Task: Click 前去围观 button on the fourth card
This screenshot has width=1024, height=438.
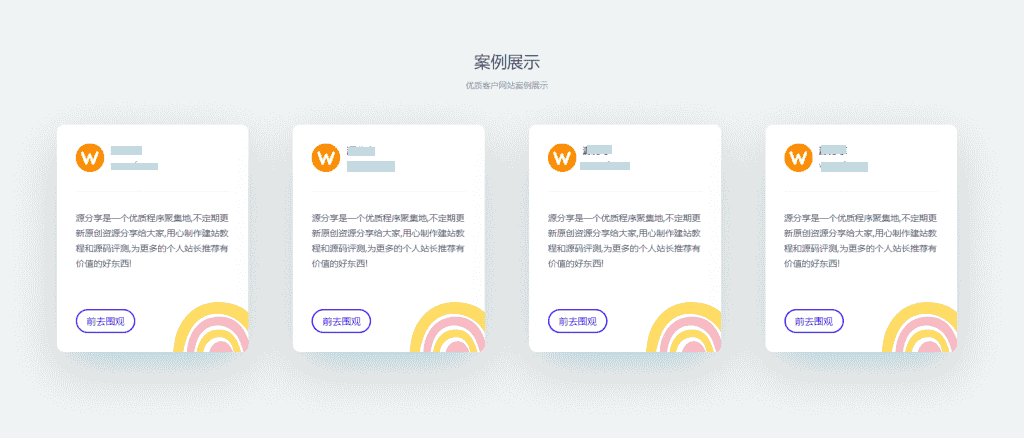Action: (814, 321)
